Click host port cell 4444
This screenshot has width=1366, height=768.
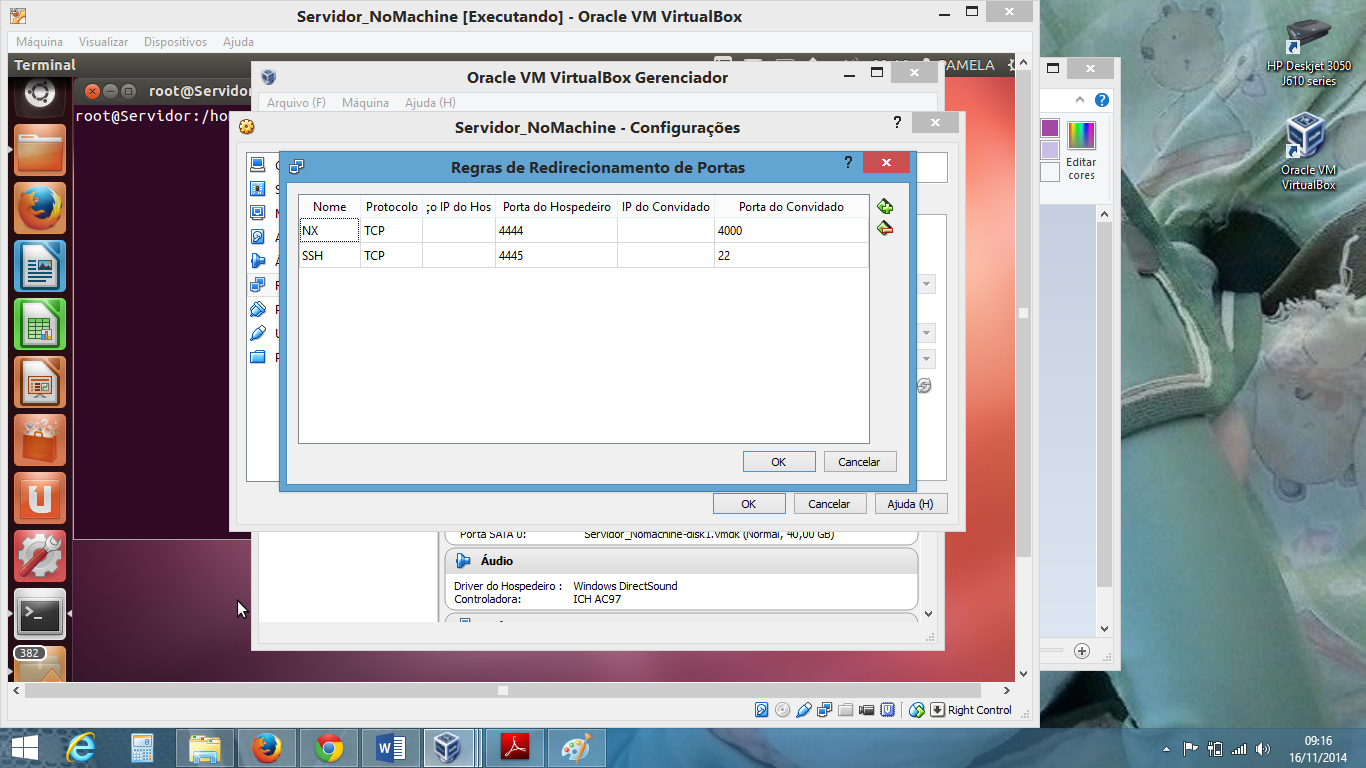[556, 230]
